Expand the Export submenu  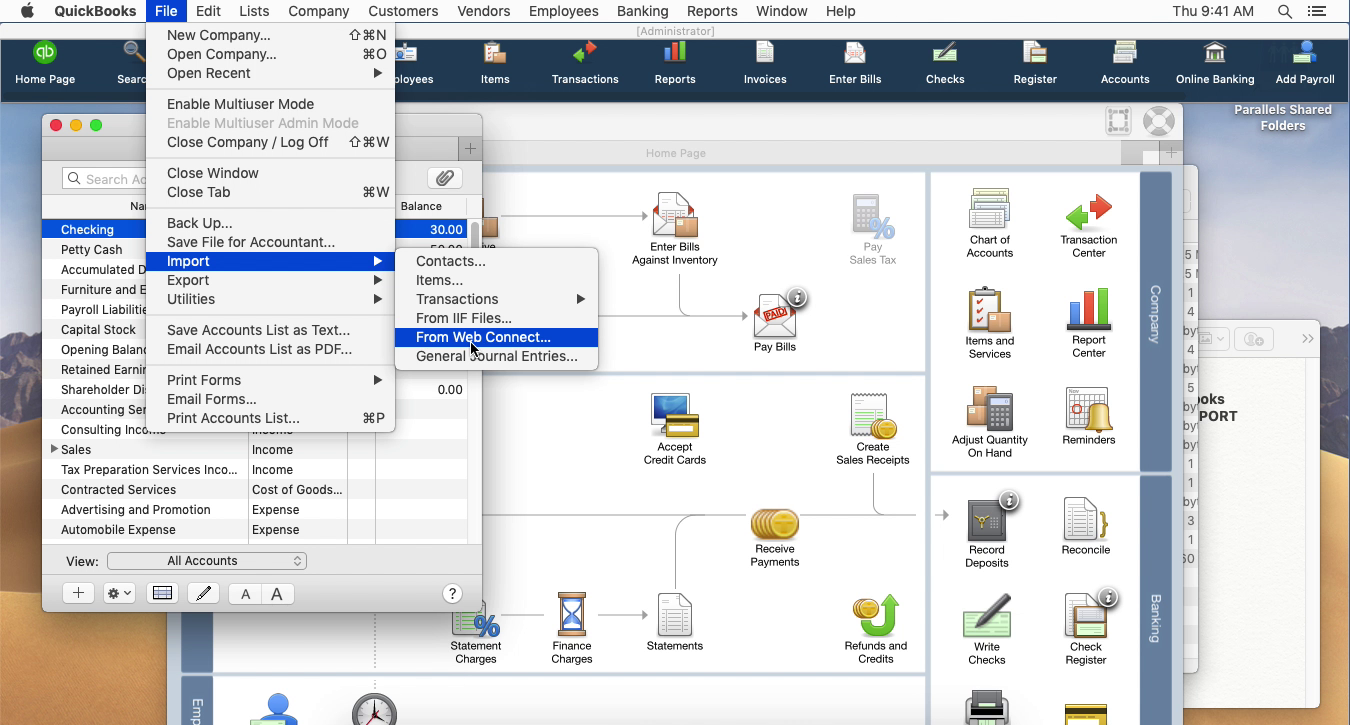pyautogui.click(x=270, y=280)
